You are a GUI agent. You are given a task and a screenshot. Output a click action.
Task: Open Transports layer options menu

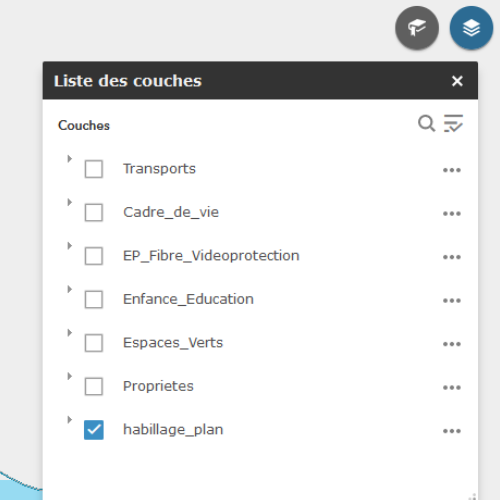pyautogui.click(x=452, y=170)
